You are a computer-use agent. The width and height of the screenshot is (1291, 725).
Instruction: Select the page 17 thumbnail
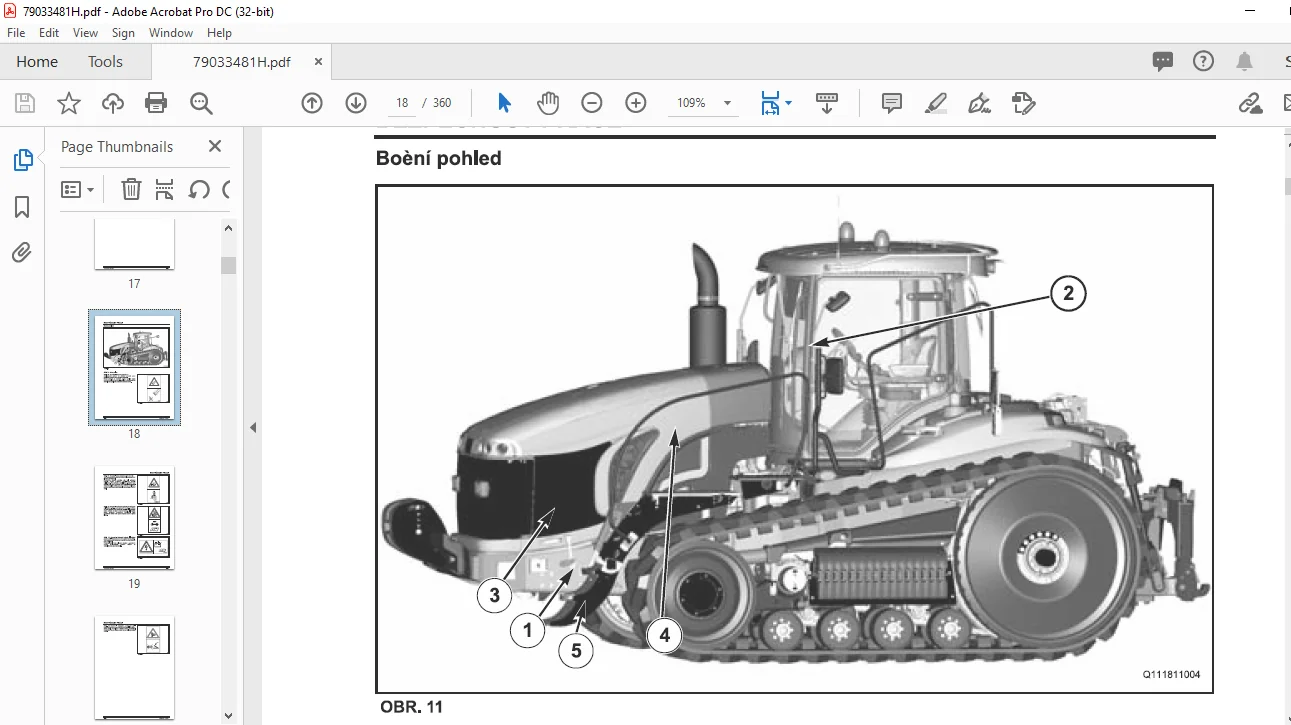point(134,244)
